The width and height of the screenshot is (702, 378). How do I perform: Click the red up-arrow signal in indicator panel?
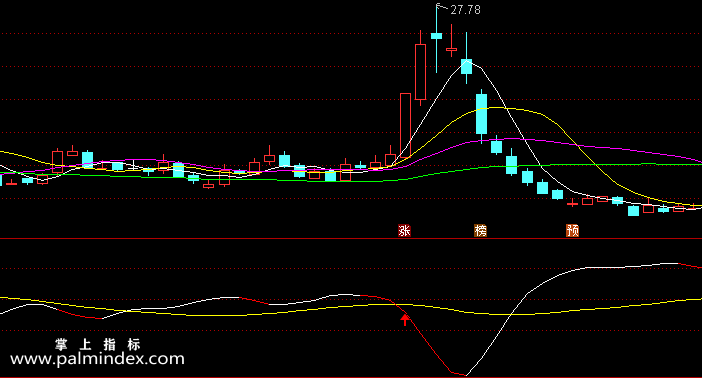click(x=405, y=320)
